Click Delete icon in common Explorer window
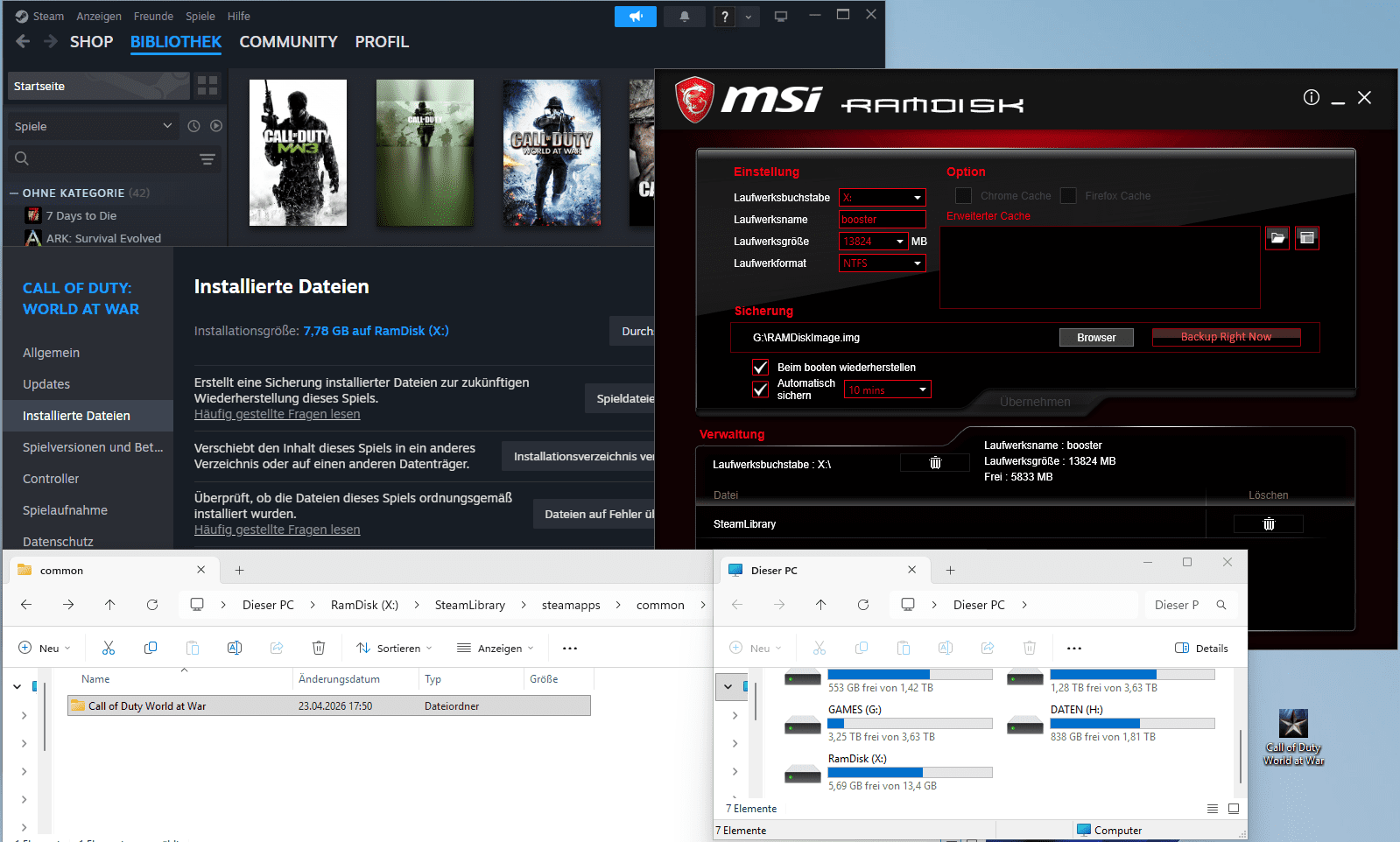This screenshot has width=1400, height=842. (x=319, y=648)
